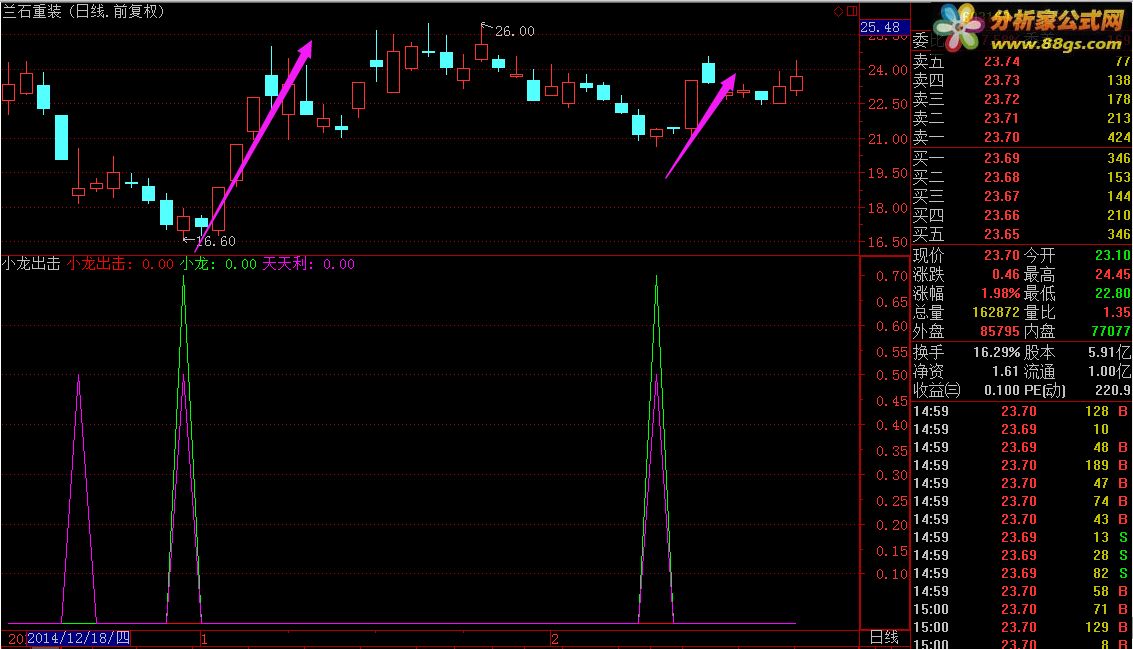Click the split-window square icon above the chart

click(x=852, y=11)
